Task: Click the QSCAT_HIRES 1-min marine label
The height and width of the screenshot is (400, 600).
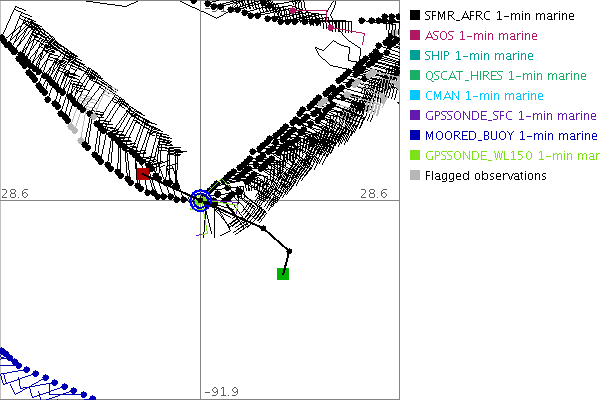Action: 505,76
